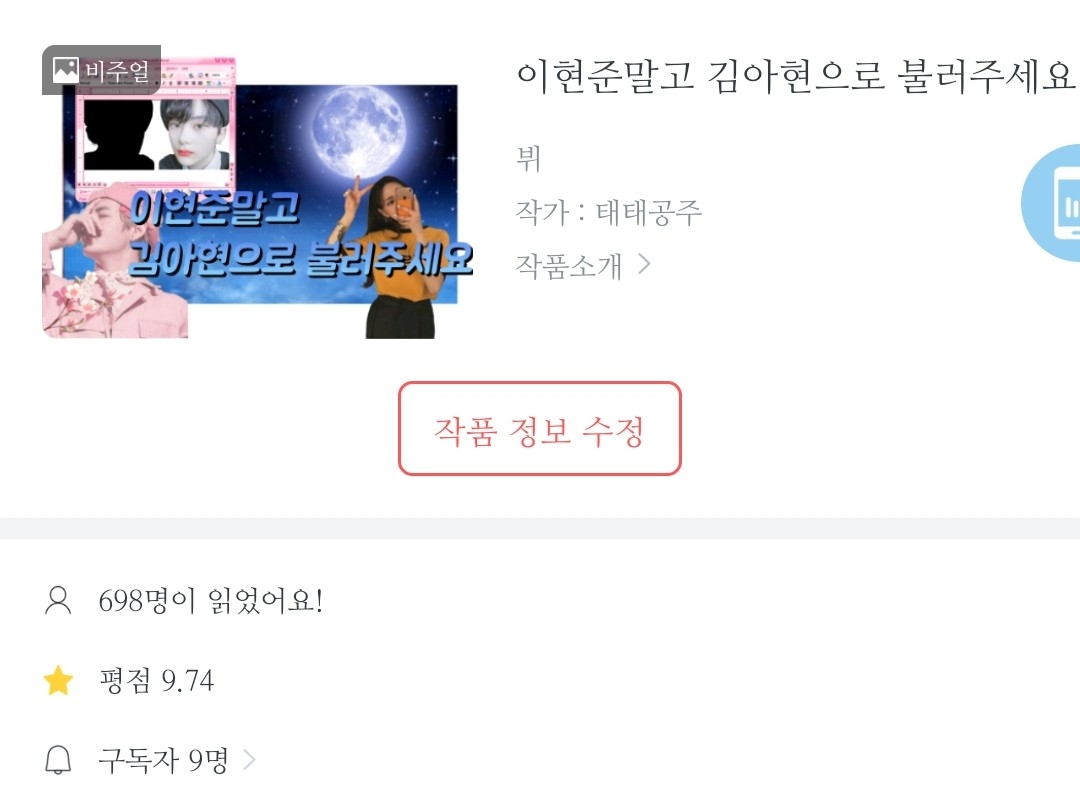Open the 작품소개 work introduction link
The width and height of the screenshot is (1080, 810).
pyautogui.click(x=569, y=265)
